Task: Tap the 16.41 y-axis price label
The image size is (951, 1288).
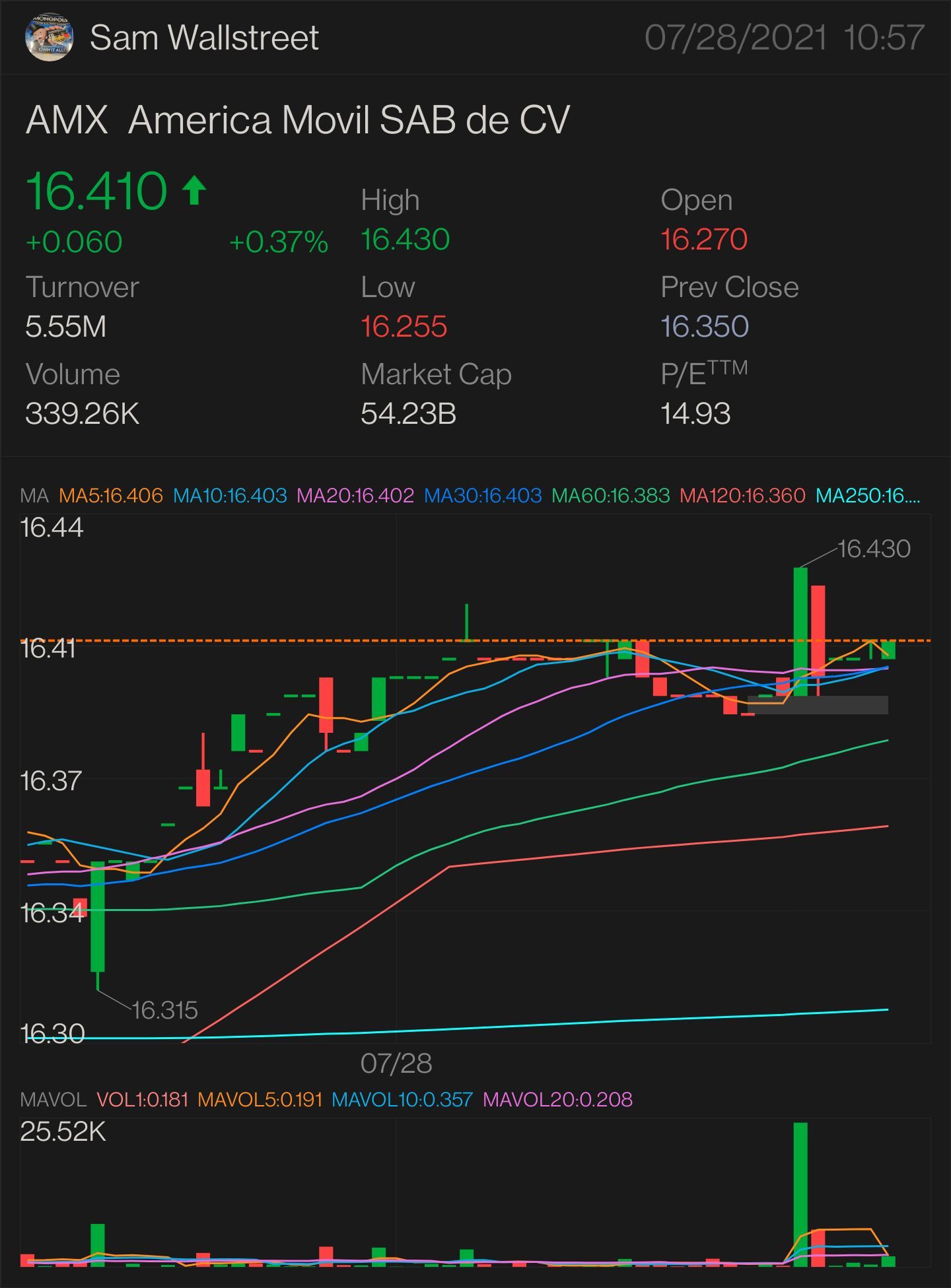Action: (x=48, y=648)
